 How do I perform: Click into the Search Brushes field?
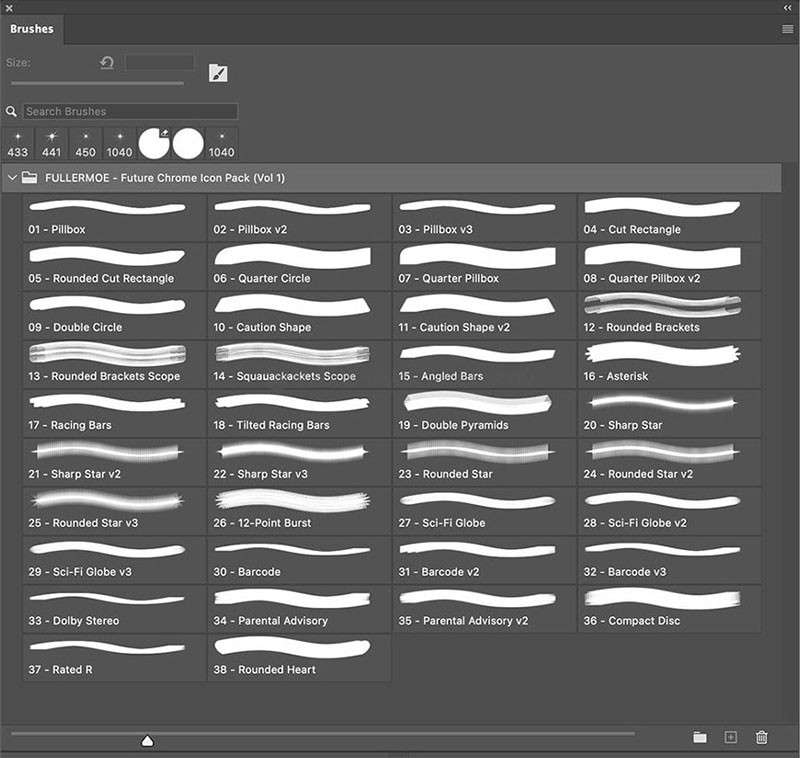click(130, 112)
